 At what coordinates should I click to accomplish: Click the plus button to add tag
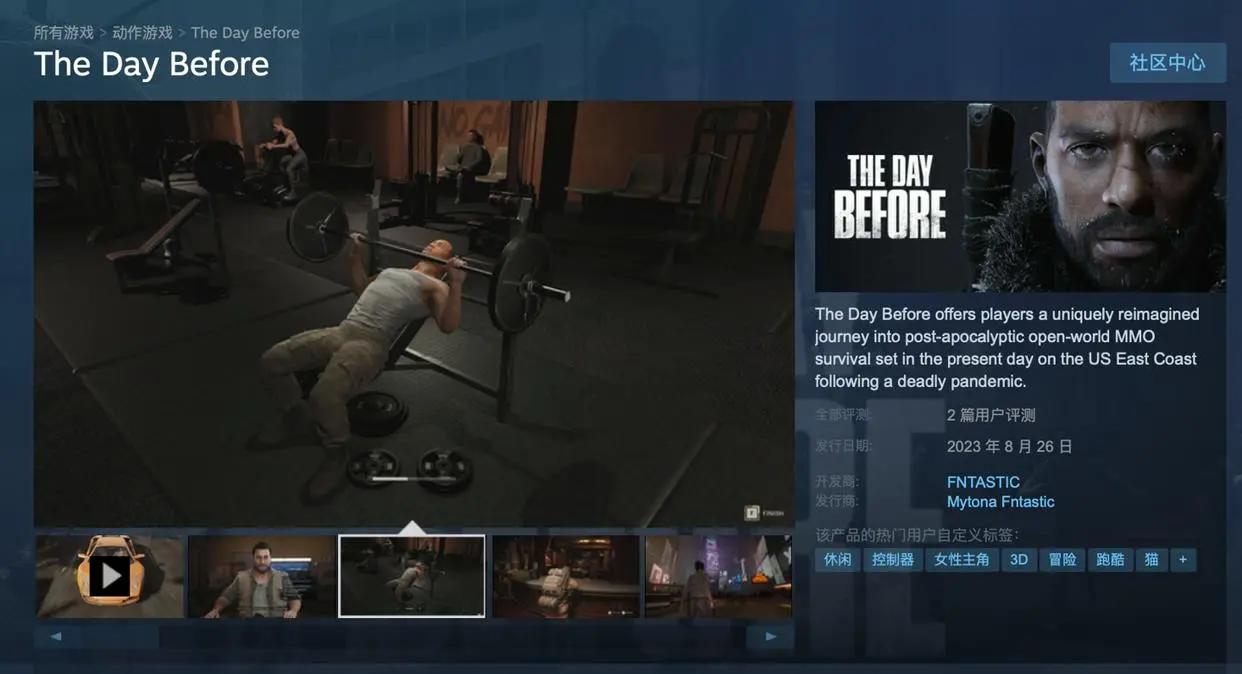tap(1183, 560)
